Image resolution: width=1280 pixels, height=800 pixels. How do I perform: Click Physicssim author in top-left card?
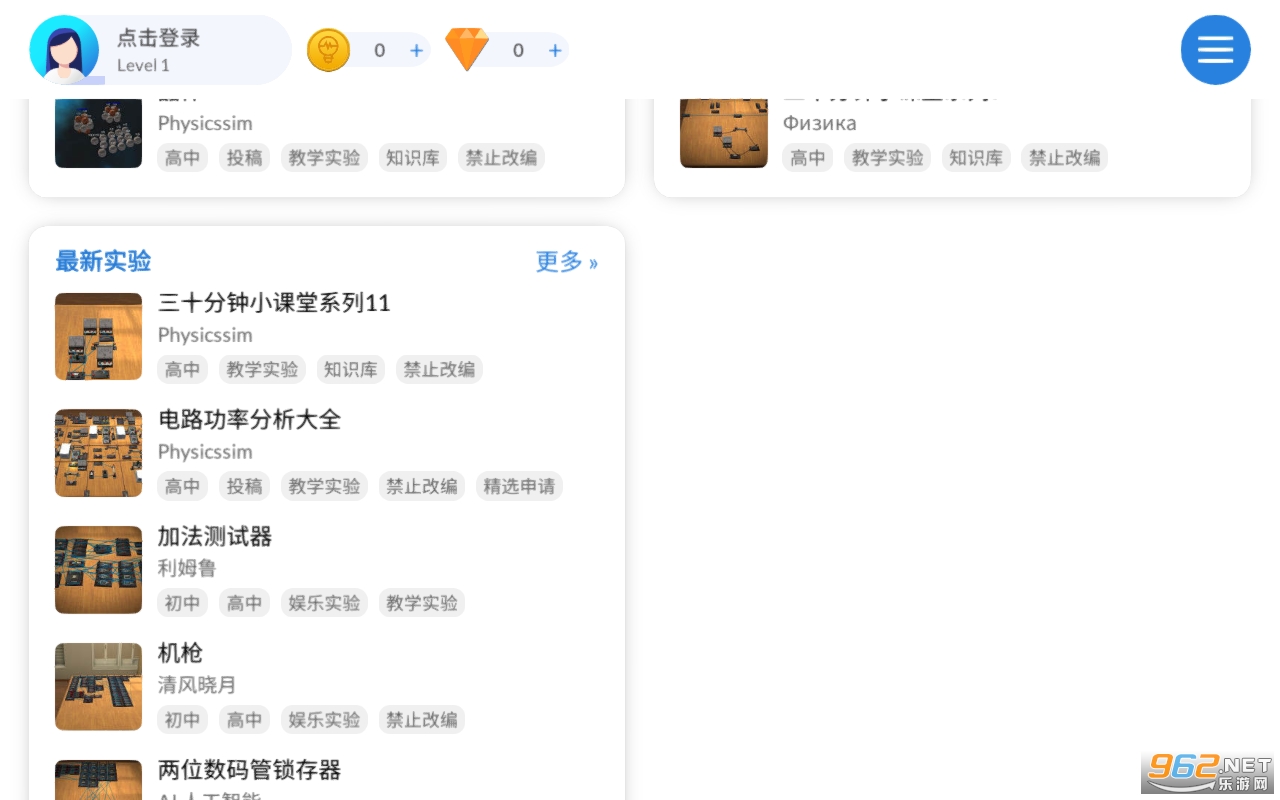point(205,123)
